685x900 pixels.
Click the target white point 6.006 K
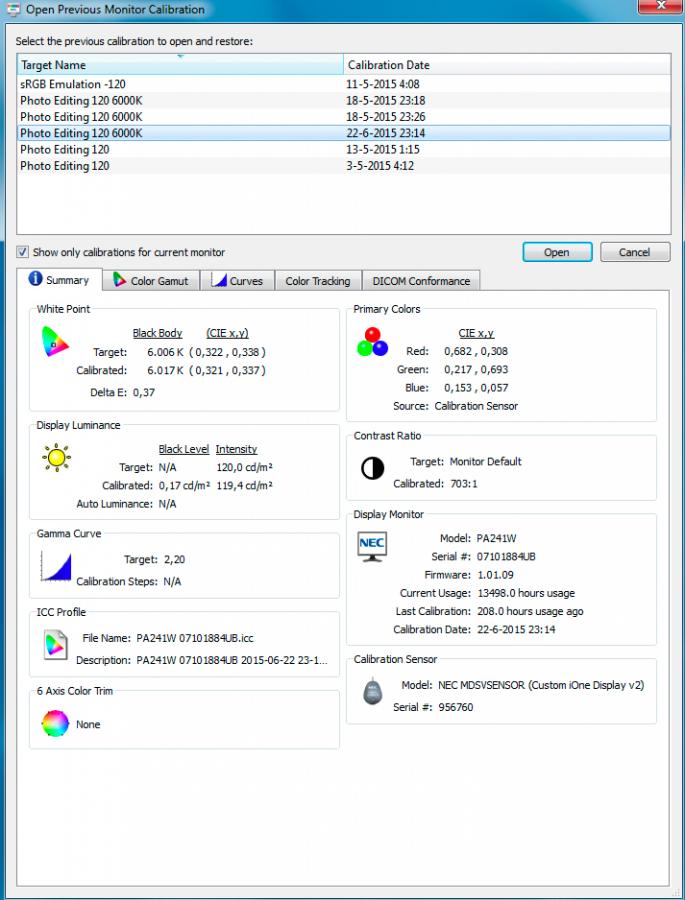tap(165, 352)
